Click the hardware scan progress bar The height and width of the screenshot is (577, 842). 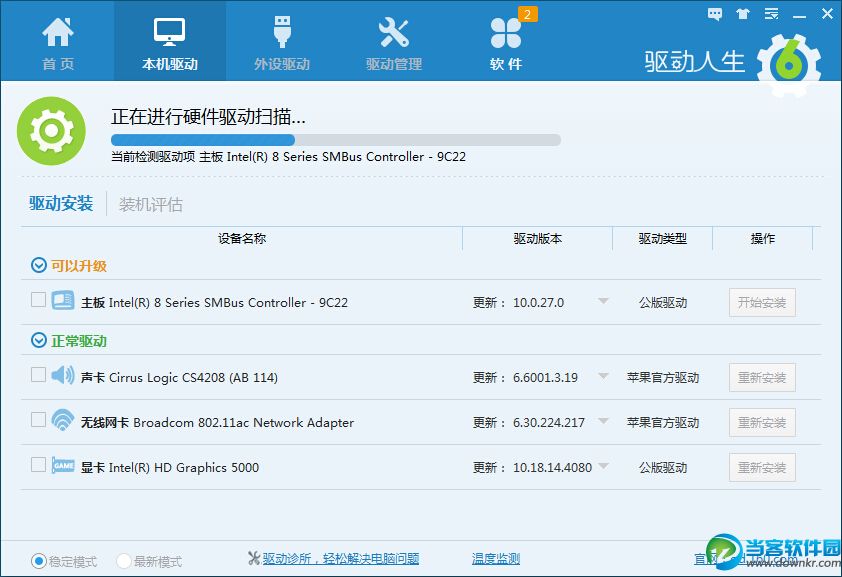tap(336, 140)
